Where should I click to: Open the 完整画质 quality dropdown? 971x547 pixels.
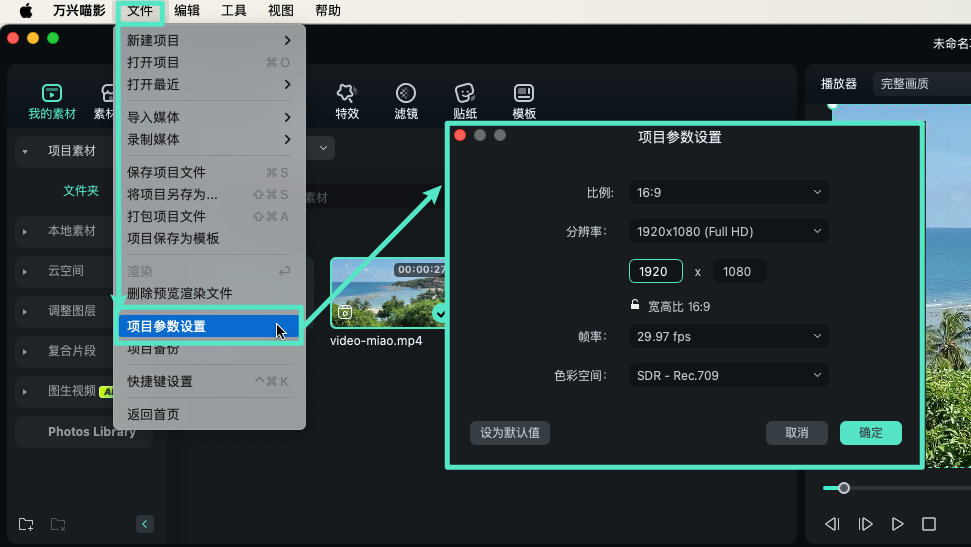point(922,84)
